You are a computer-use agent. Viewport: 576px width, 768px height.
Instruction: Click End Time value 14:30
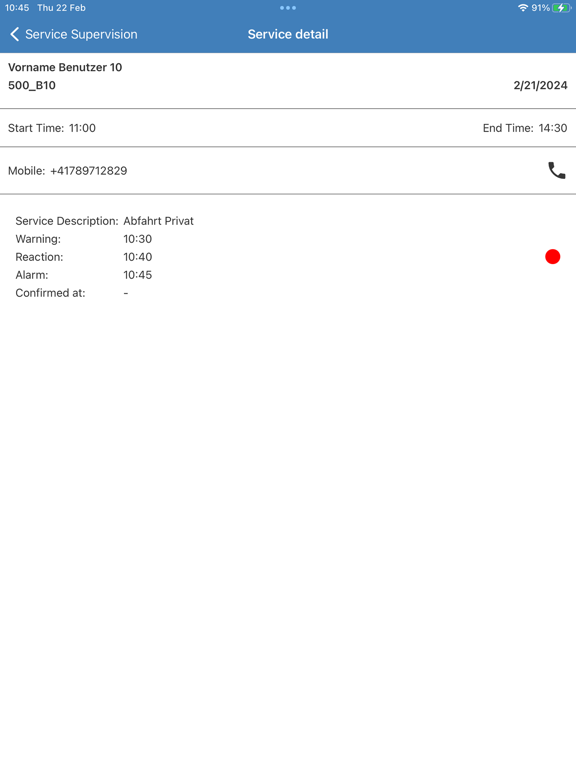point(553,128)
